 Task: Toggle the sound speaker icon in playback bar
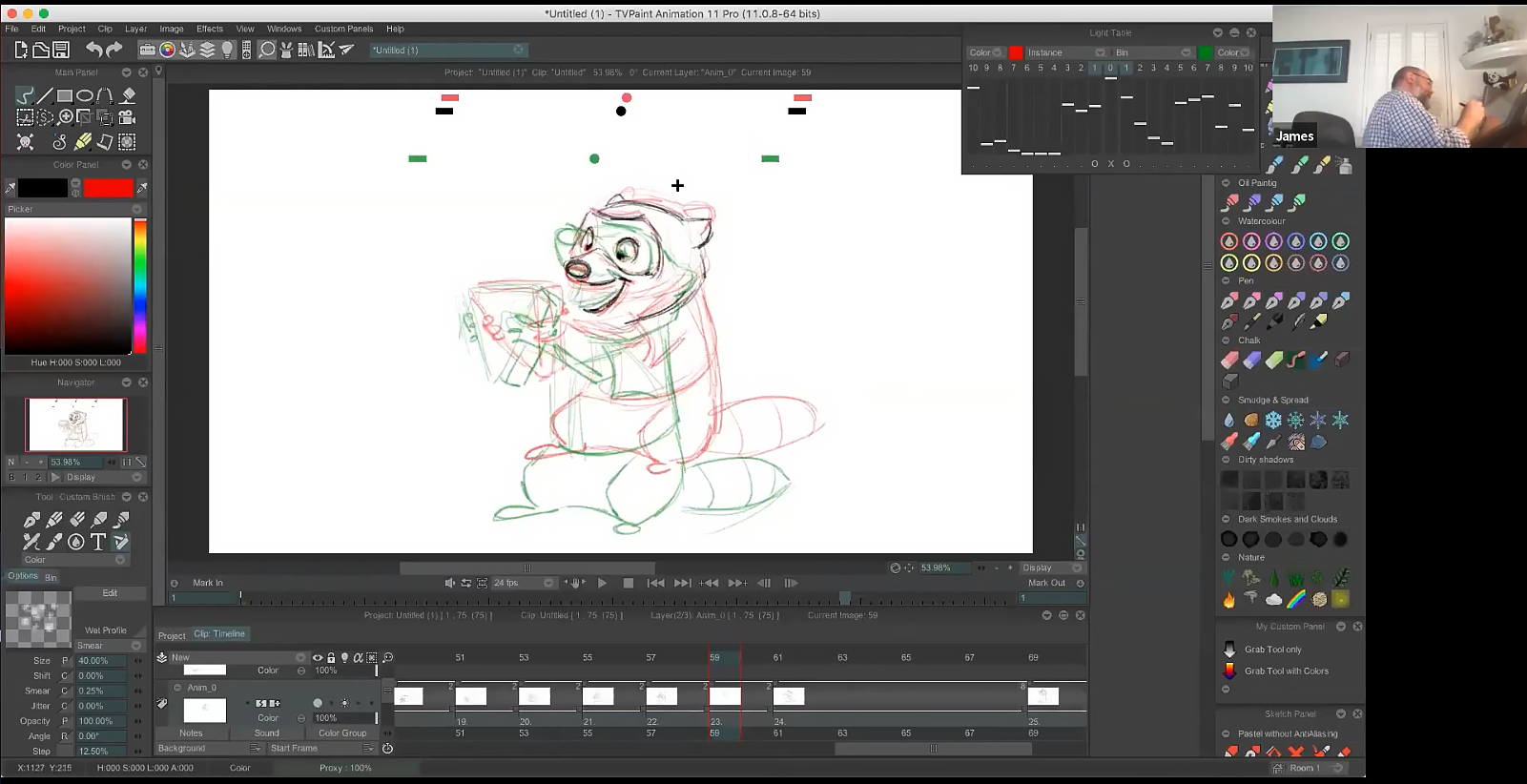click(x=450, y=583)
